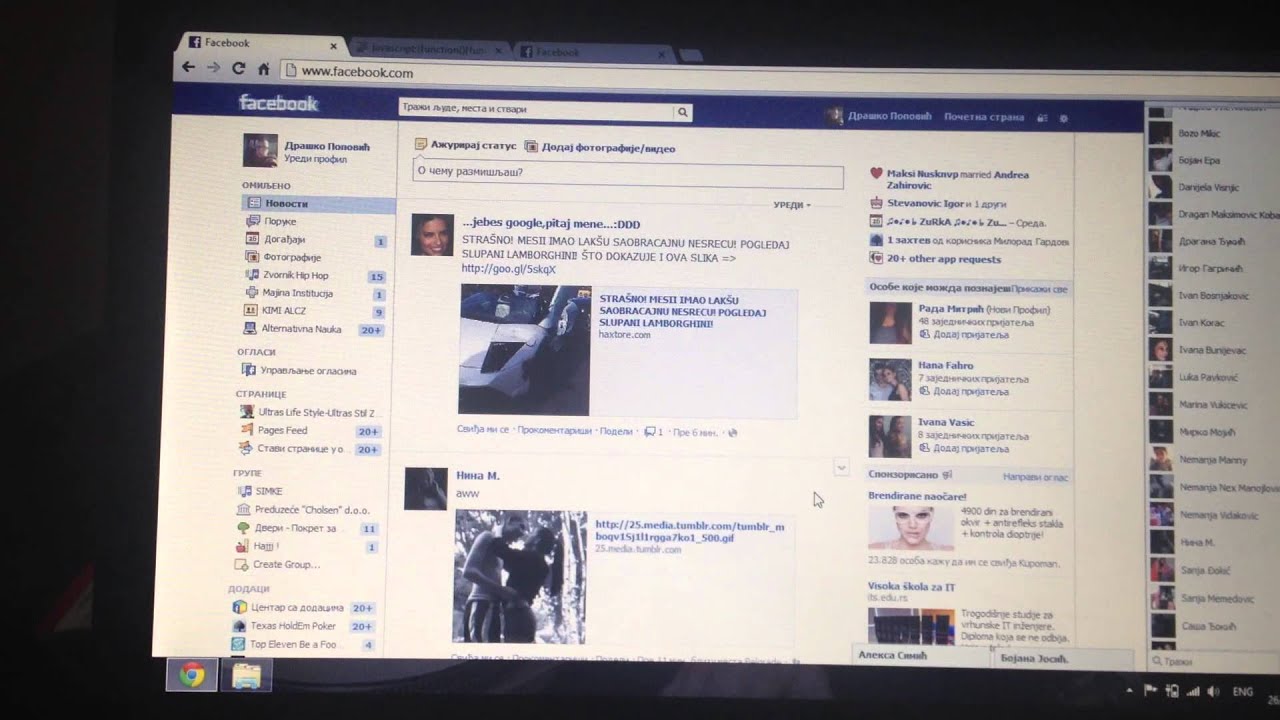Reload the page with the refresh icon

point(238,68)
